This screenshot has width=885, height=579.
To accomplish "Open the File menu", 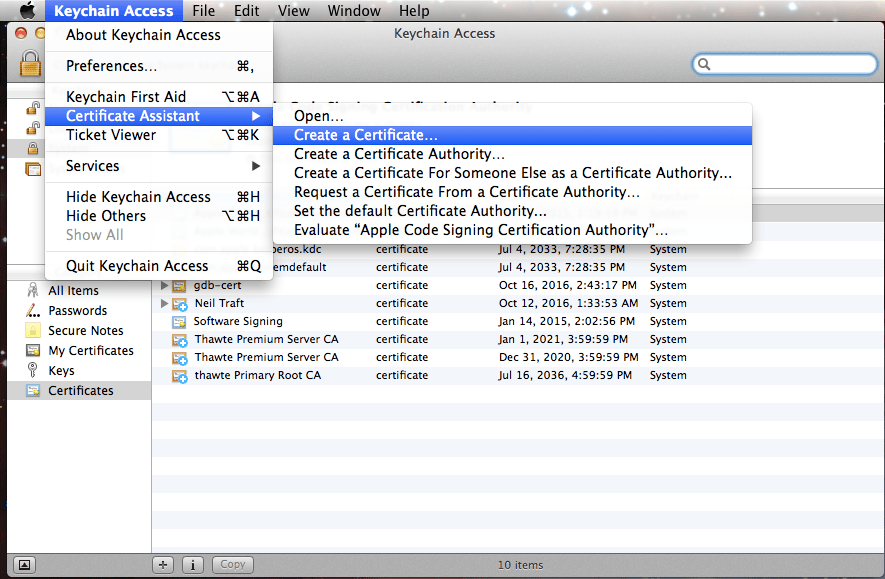I will (203, 11).
